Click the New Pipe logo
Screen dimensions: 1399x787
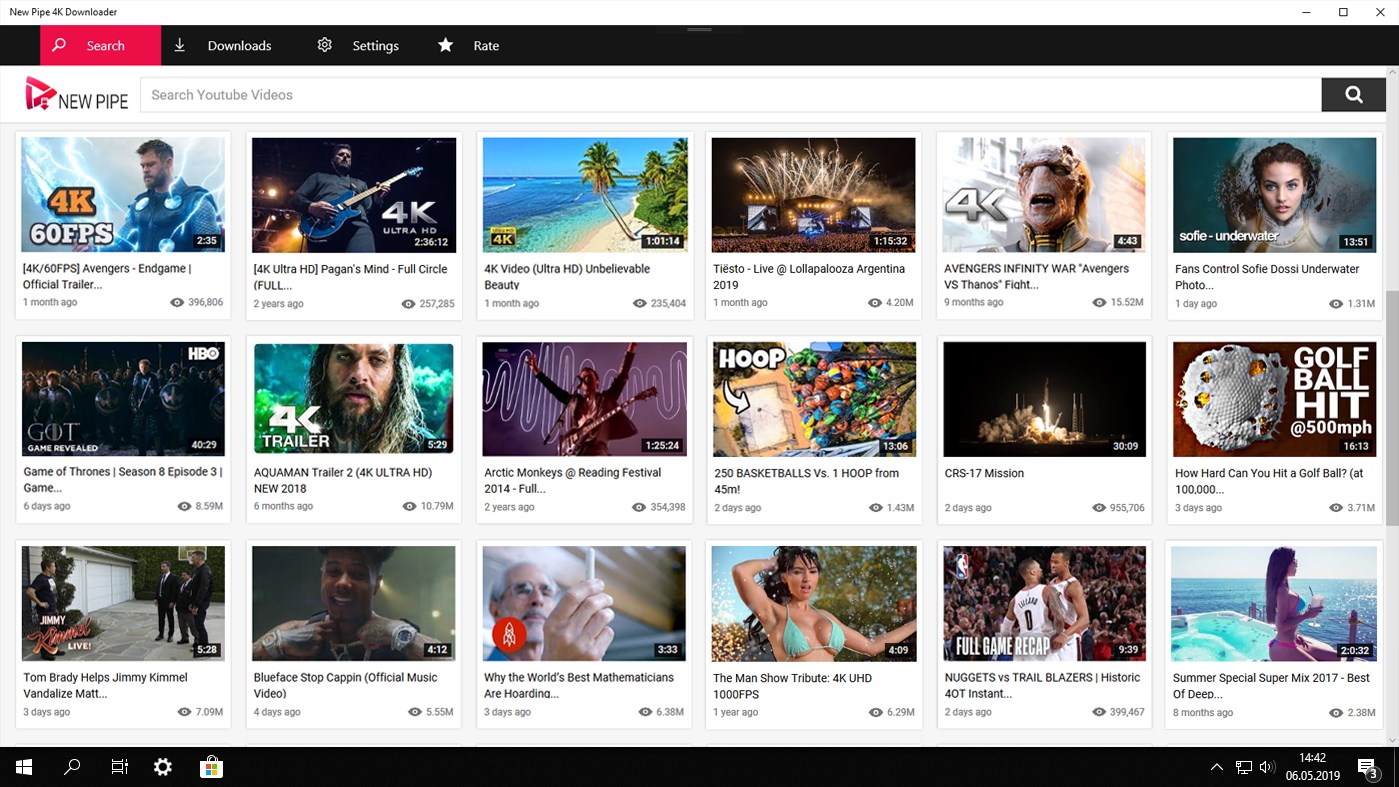tap(77, 95)
